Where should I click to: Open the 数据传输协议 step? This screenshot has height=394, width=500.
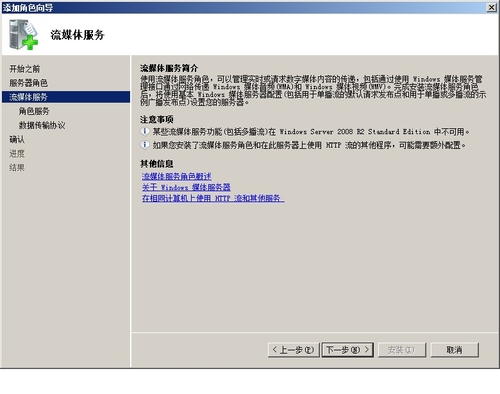click(42, 125)
